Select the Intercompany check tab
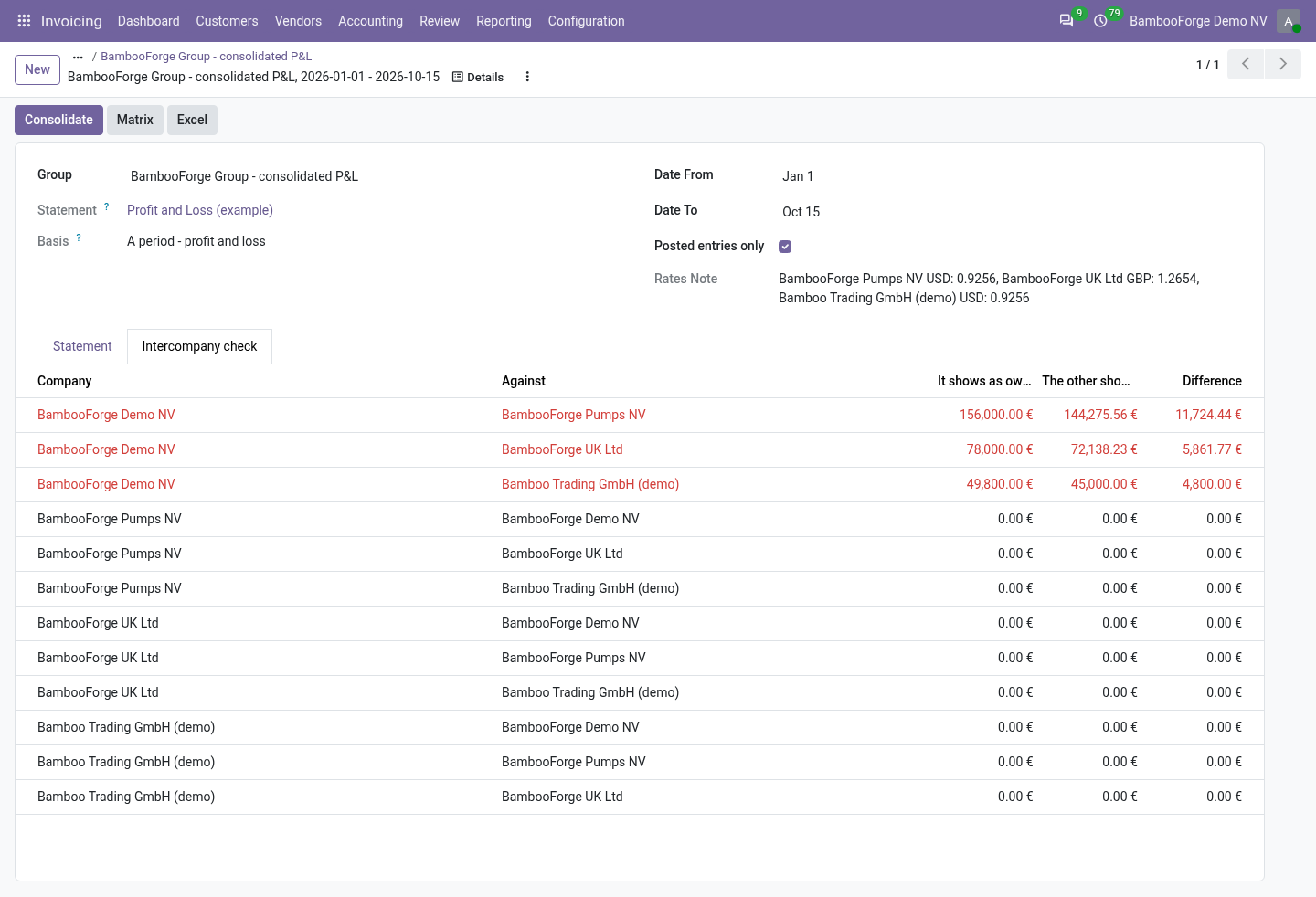 tap(199, 346)
